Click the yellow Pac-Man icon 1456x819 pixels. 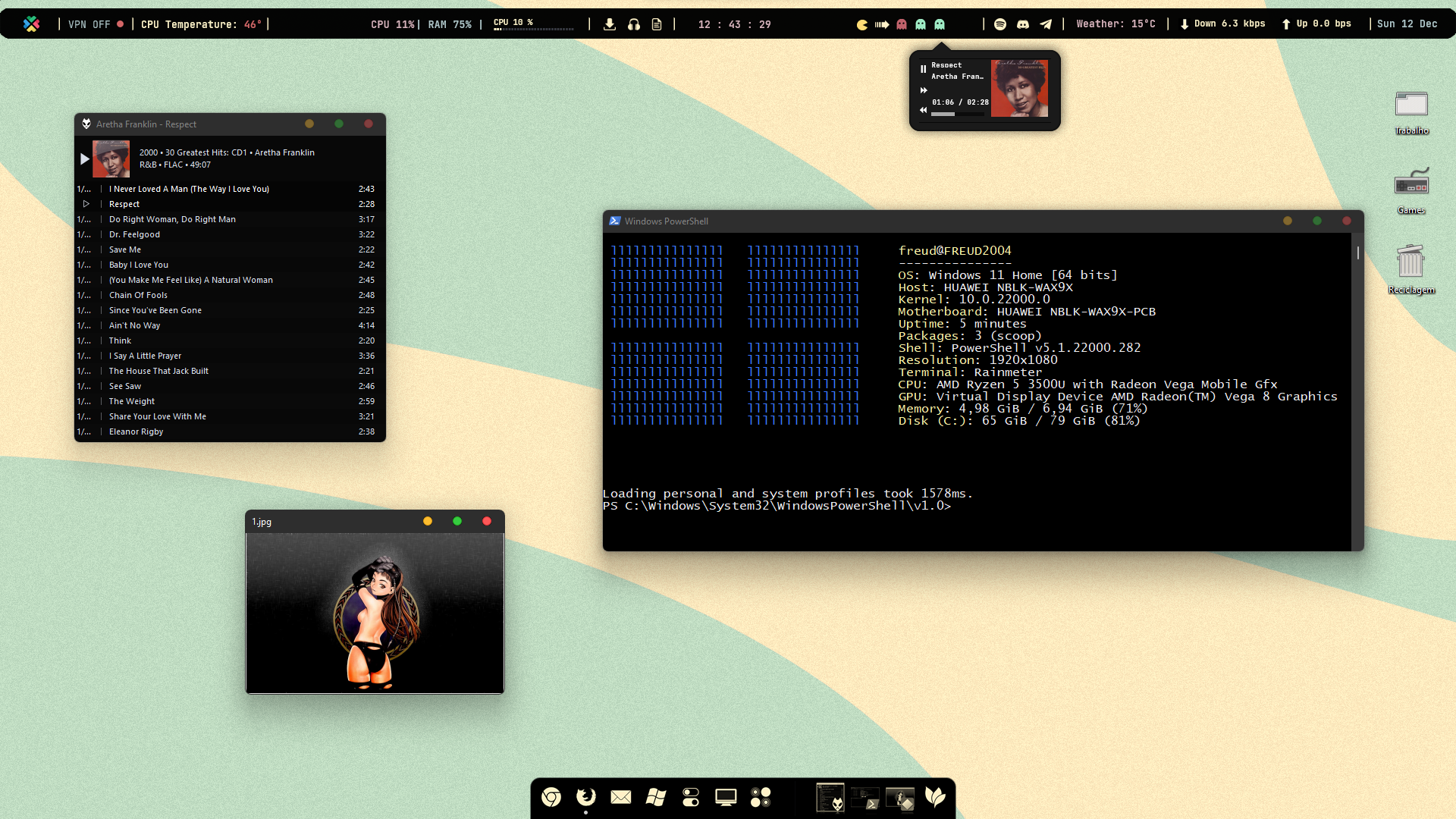pos(862,24)
